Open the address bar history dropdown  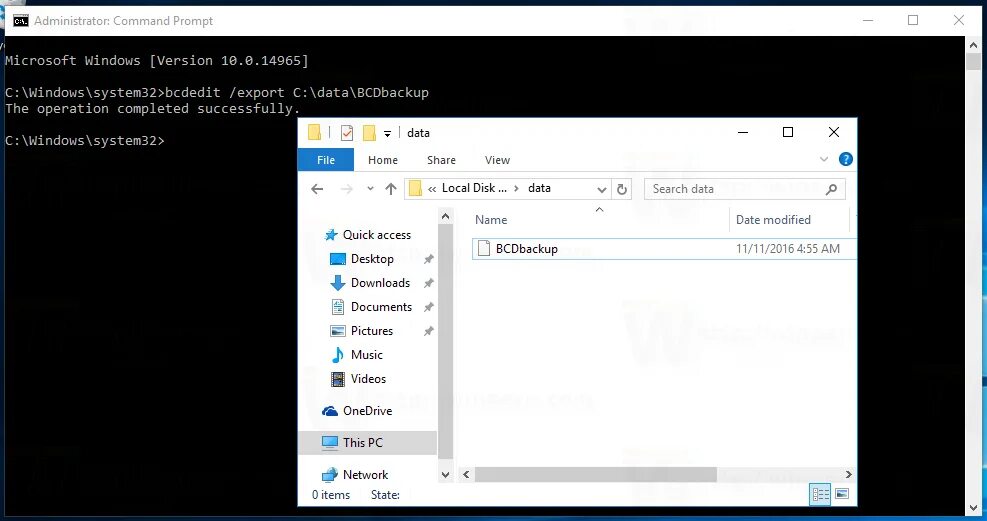[x=601, y=189]
